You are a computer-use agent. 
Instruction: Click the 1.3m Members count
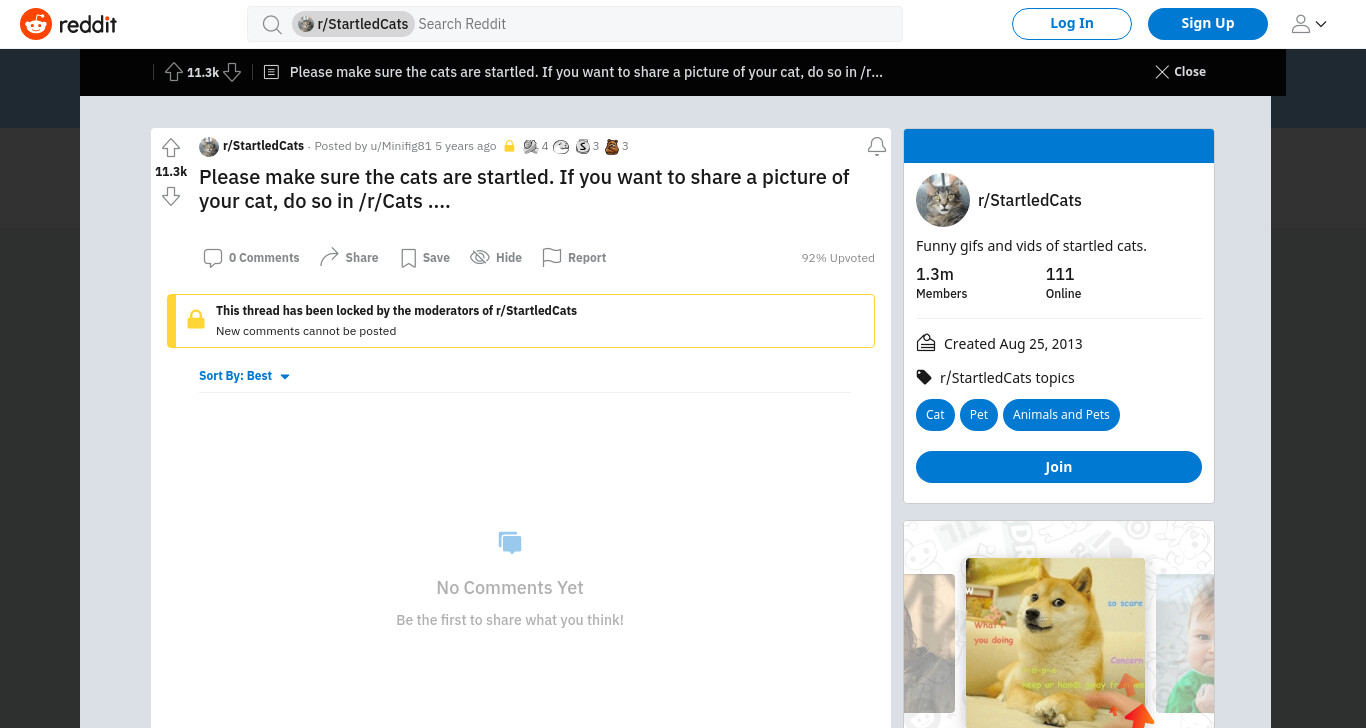941,283
